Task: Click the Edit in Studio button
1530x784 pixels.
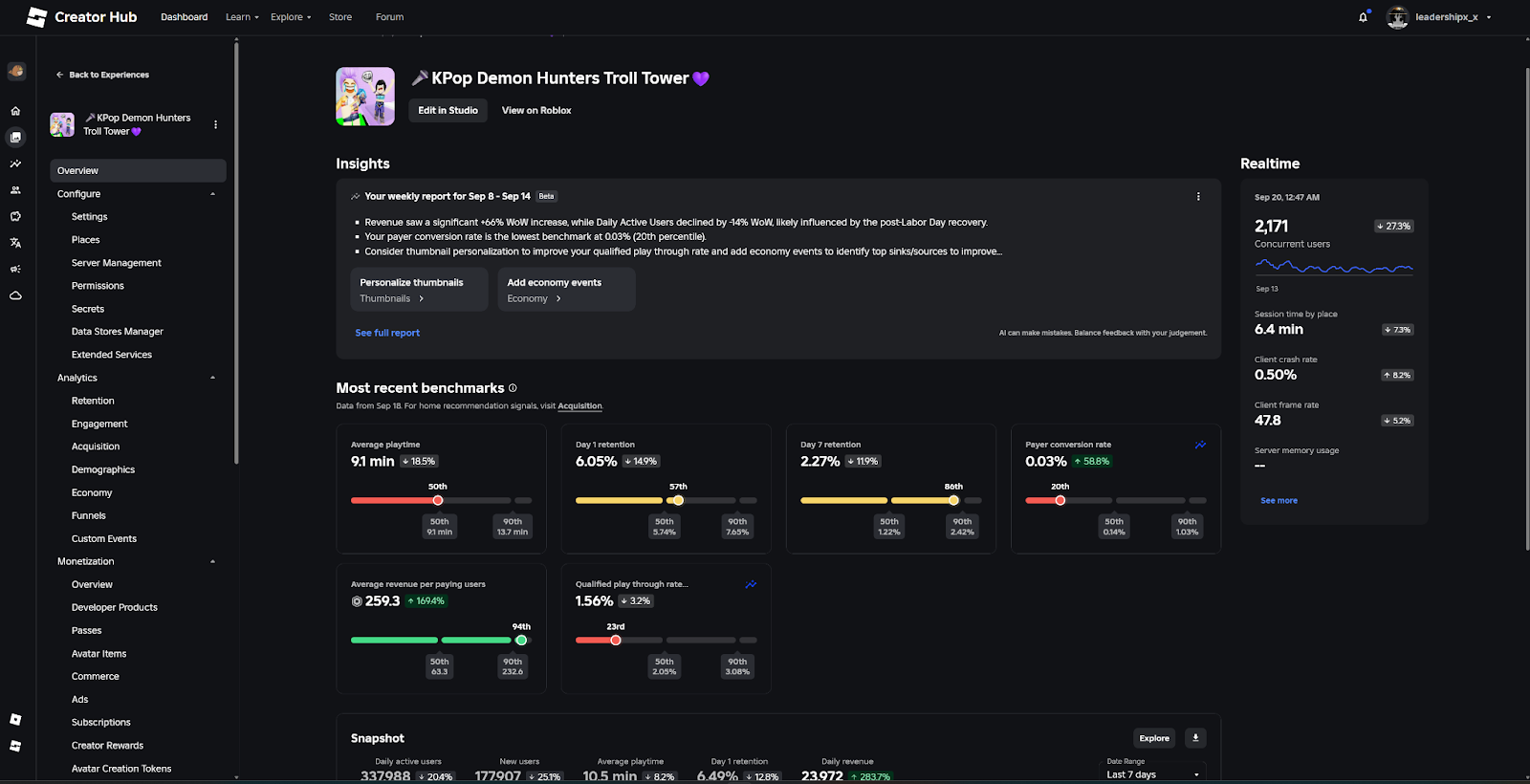Action: point(448,110)
